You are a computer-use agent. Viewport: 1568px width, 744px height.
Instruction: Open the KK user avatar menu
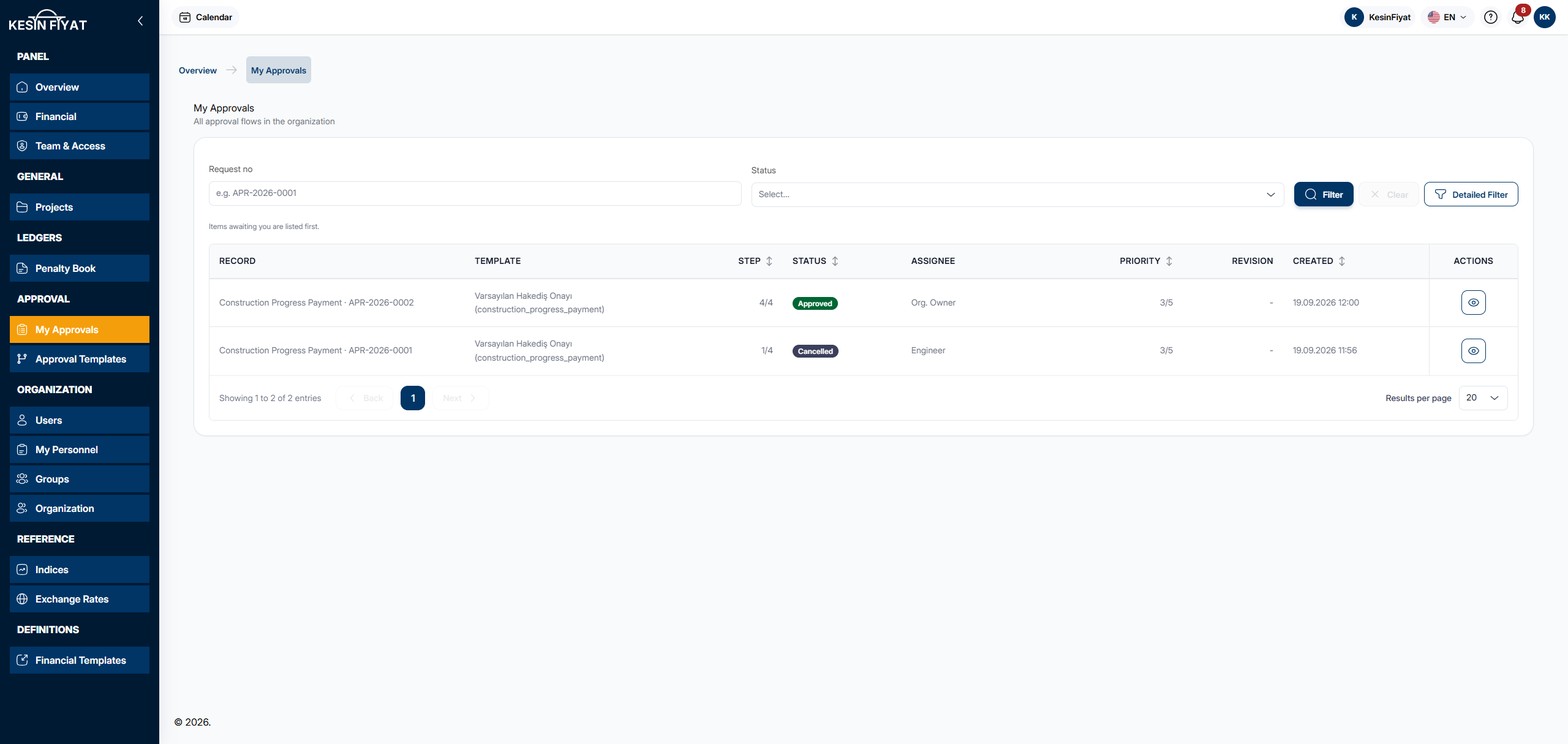[x=1544, y=17]
